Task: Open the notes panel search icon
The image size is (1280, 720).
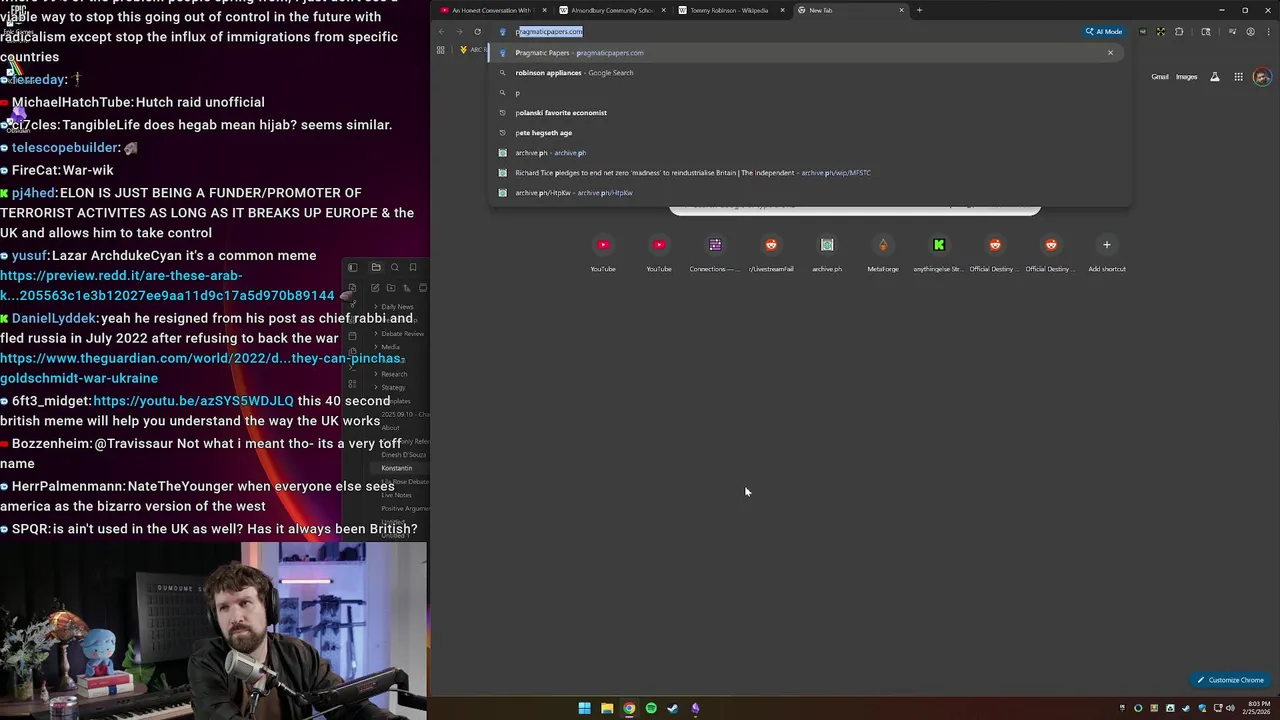Action: click(395, 267)
